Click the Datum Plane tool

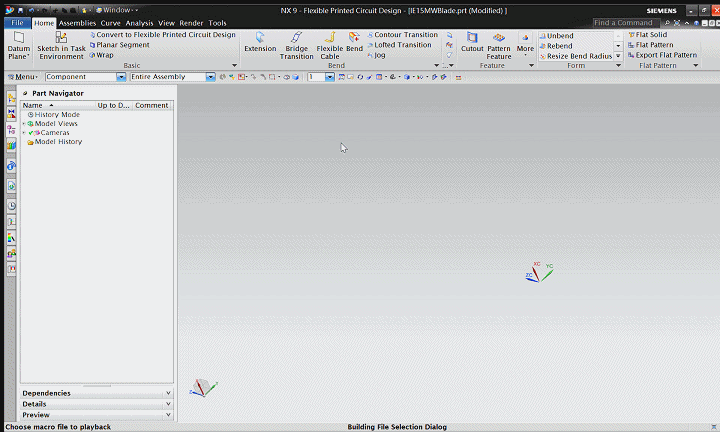click(19, 45)
